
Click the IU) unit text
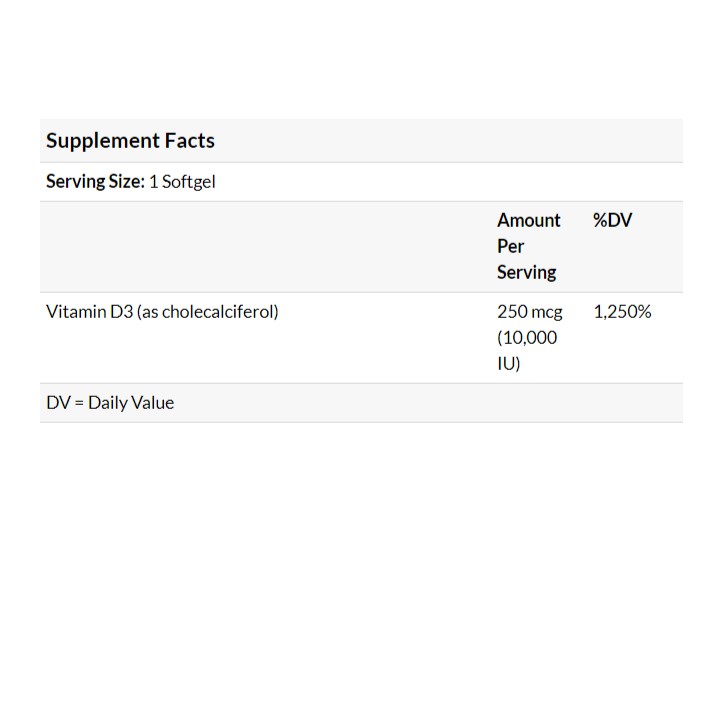pos(508,363)
